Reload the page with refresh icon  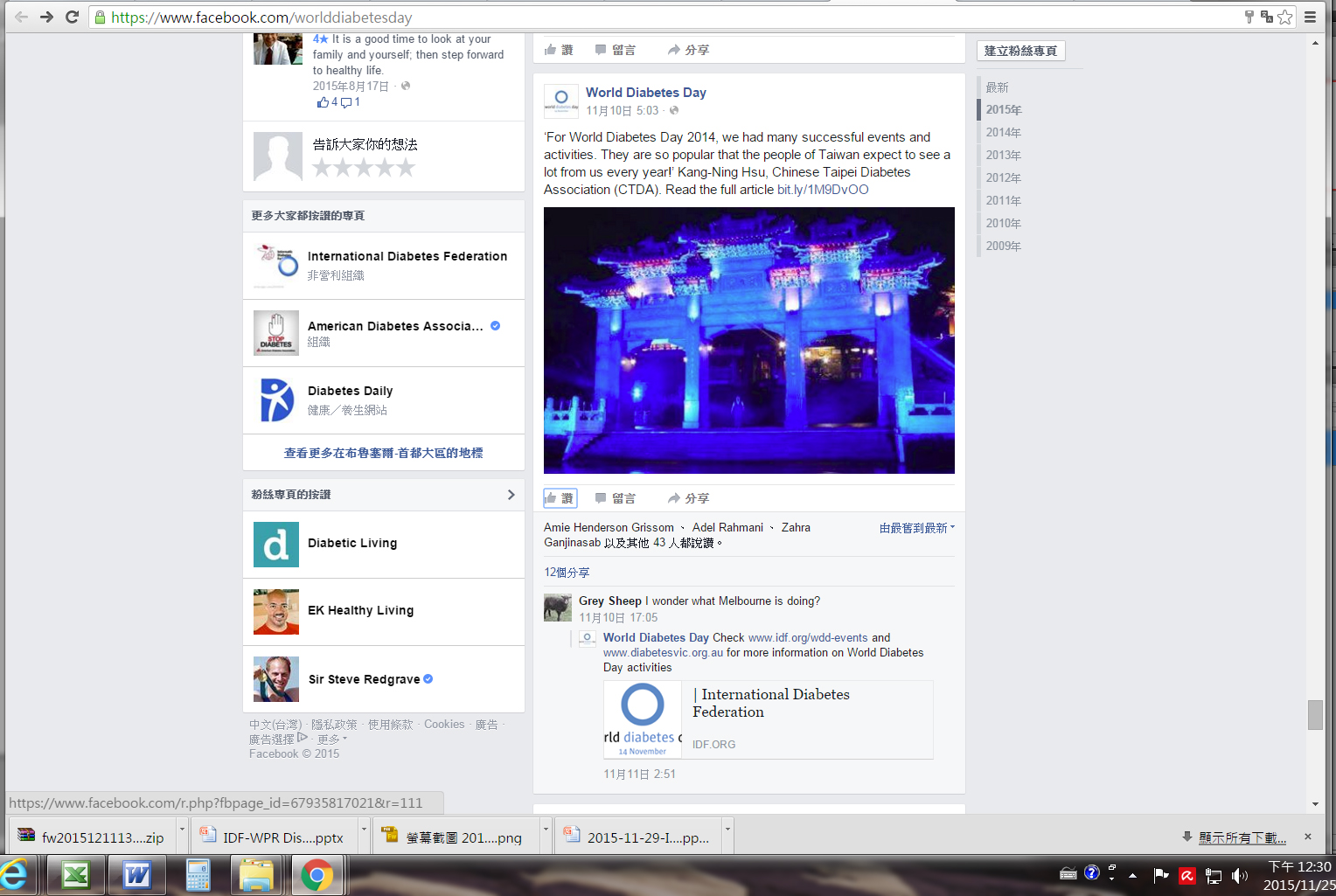pyautogui.click(x=73, y=17)
